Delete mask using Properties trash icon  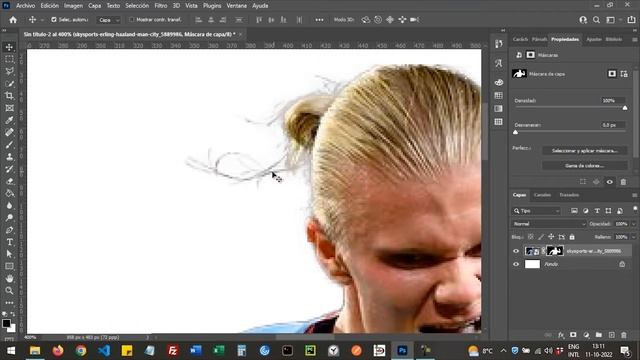click(623, 182)
